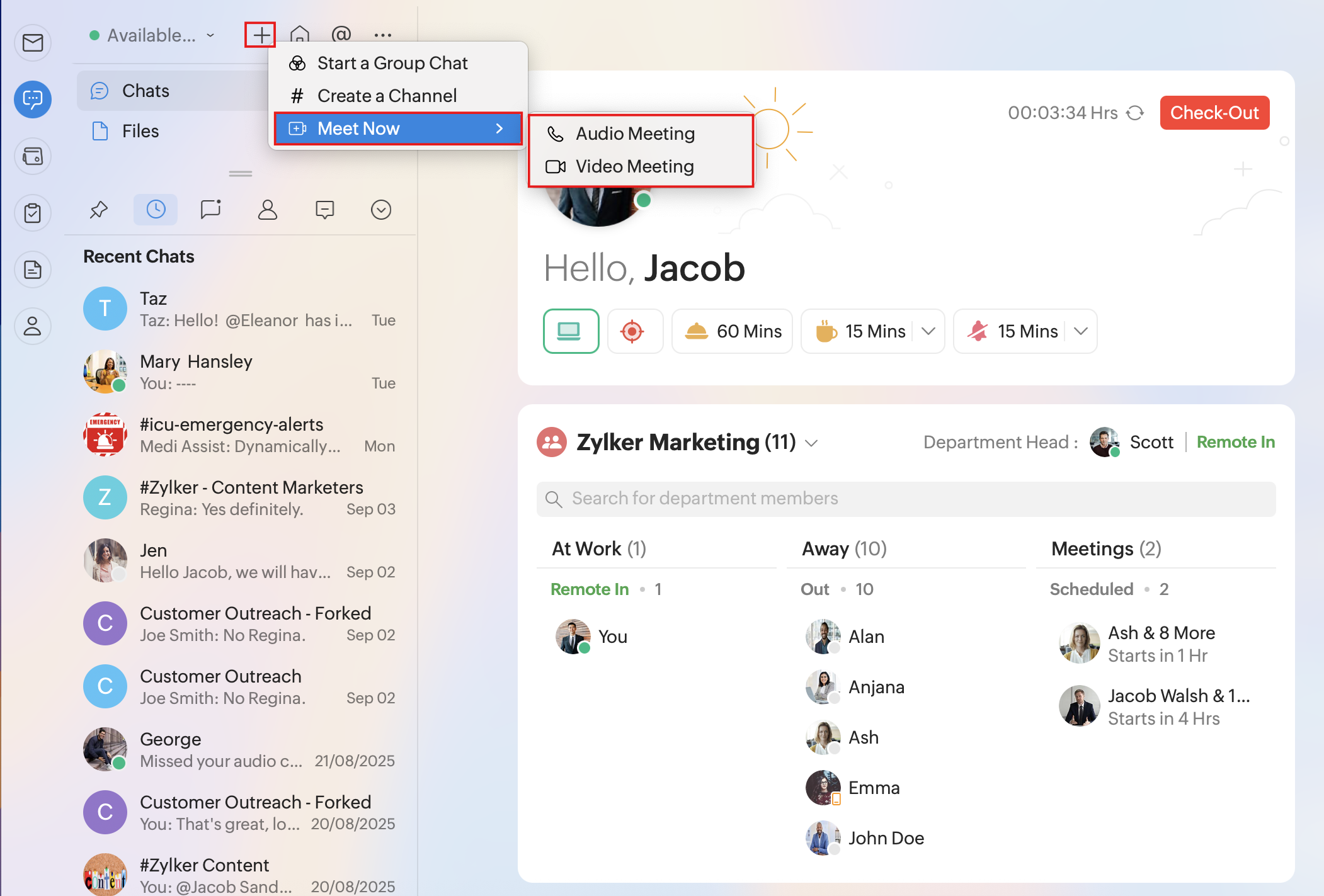Click the pinned chats pin icon
The width and height of the screenshot is (1324, 896).
[x=99, y=210]
